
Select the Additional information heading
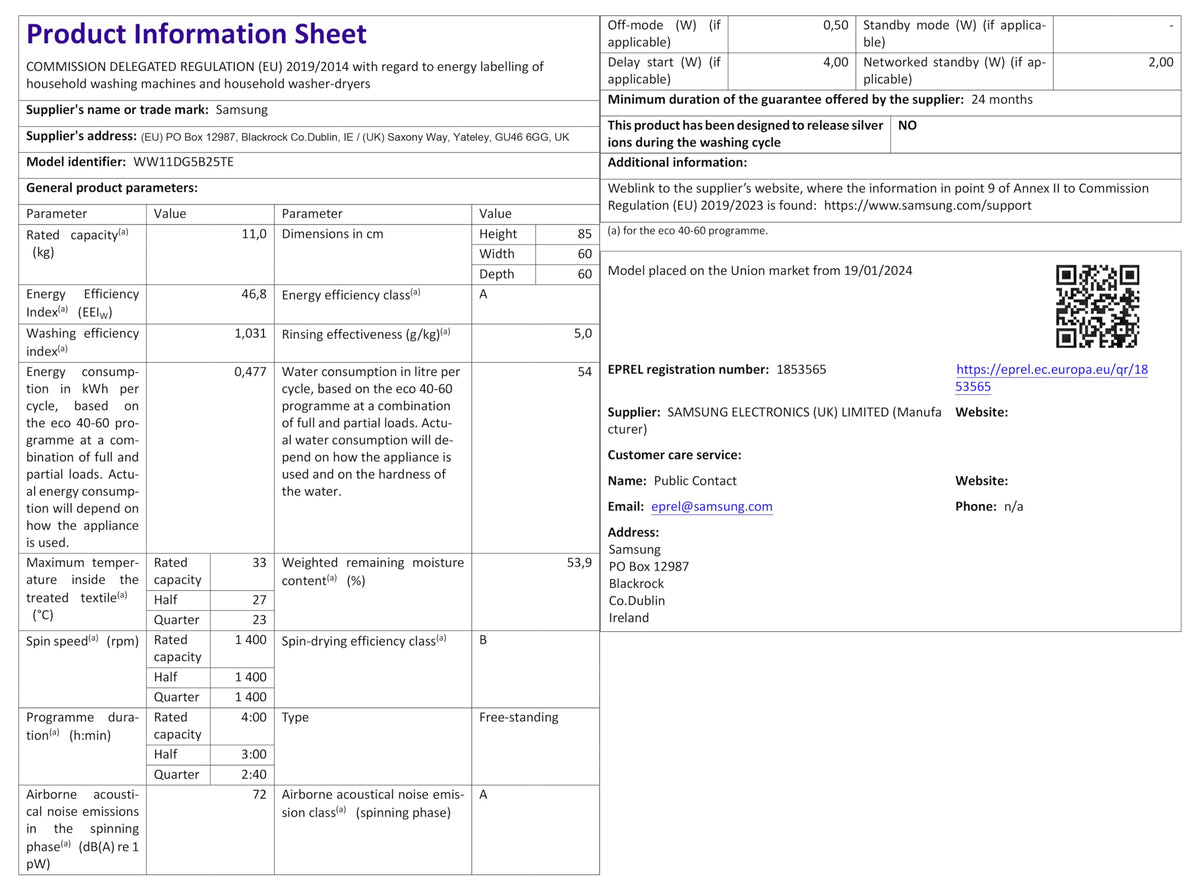677,162
